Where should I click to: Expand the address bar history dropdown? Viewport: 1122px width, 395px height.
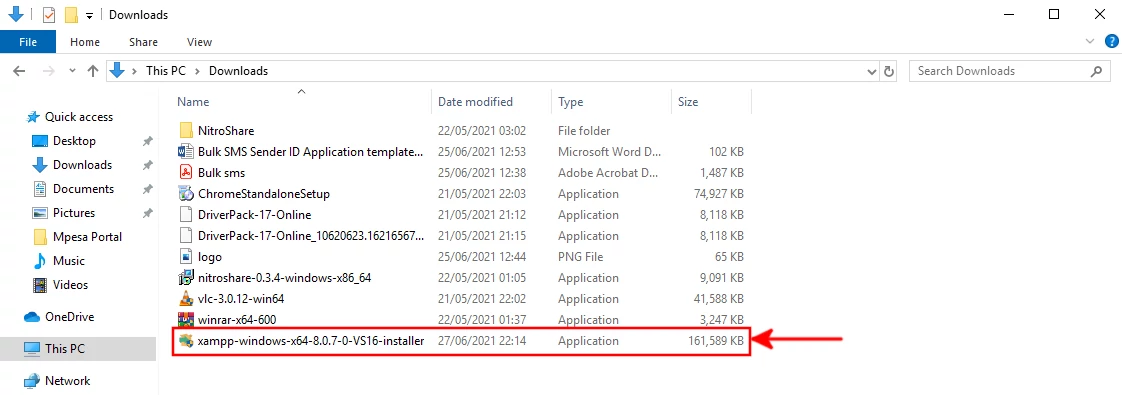pos(872,71)
